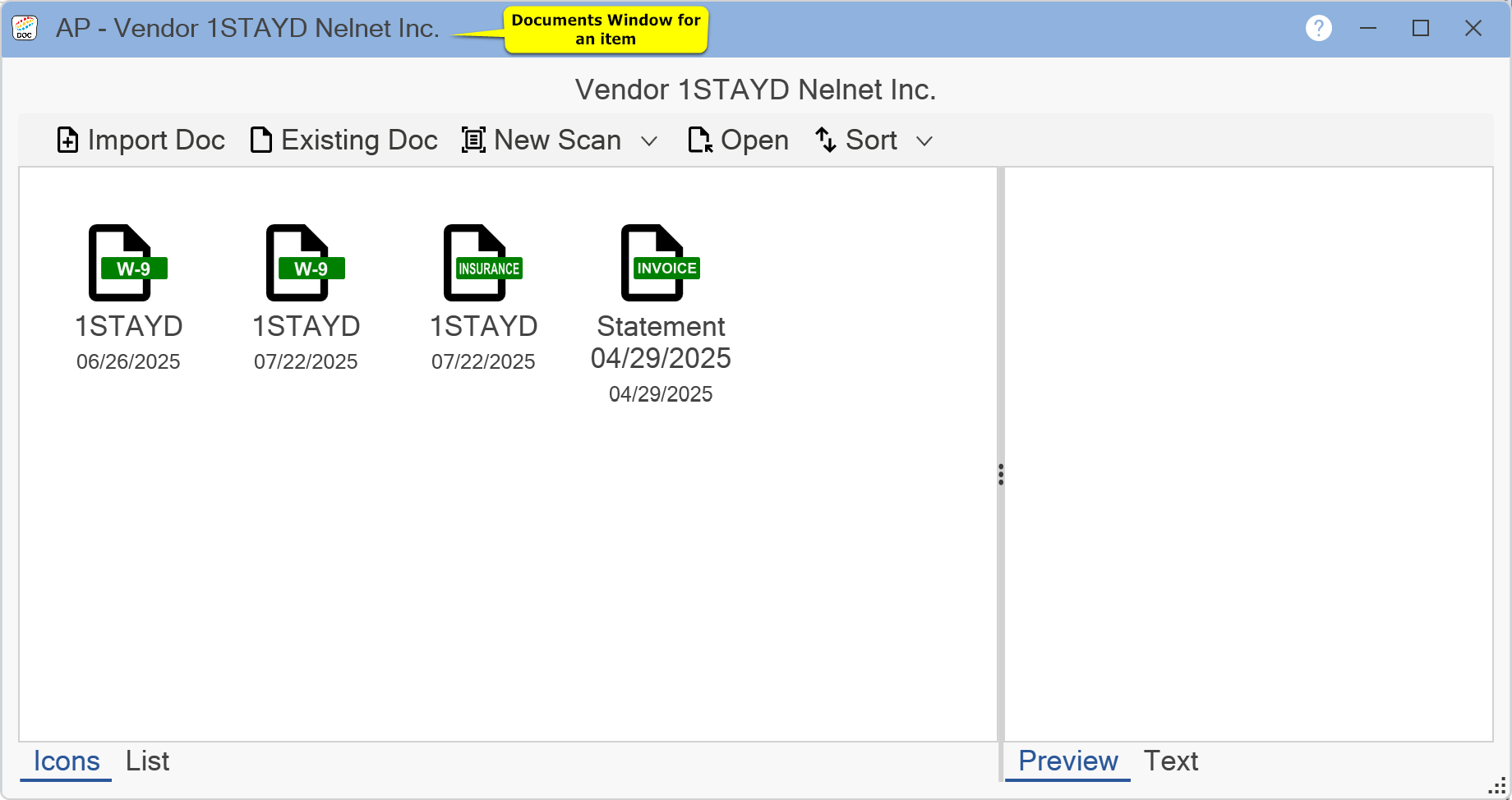Click the app icon in title bar

click(x=25, y=28)
